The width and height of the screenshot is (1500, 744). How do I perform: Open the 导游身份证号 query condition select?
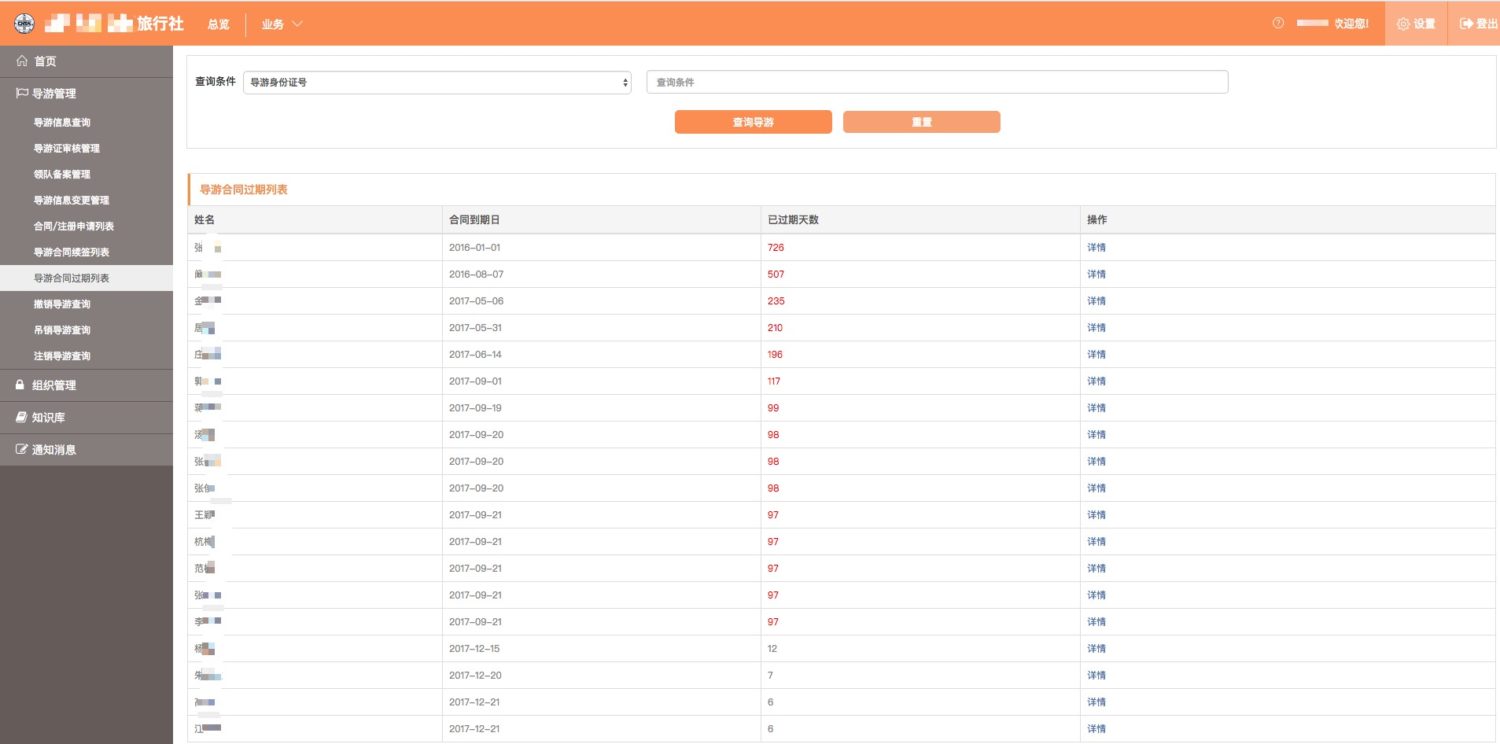coord(437,82)
